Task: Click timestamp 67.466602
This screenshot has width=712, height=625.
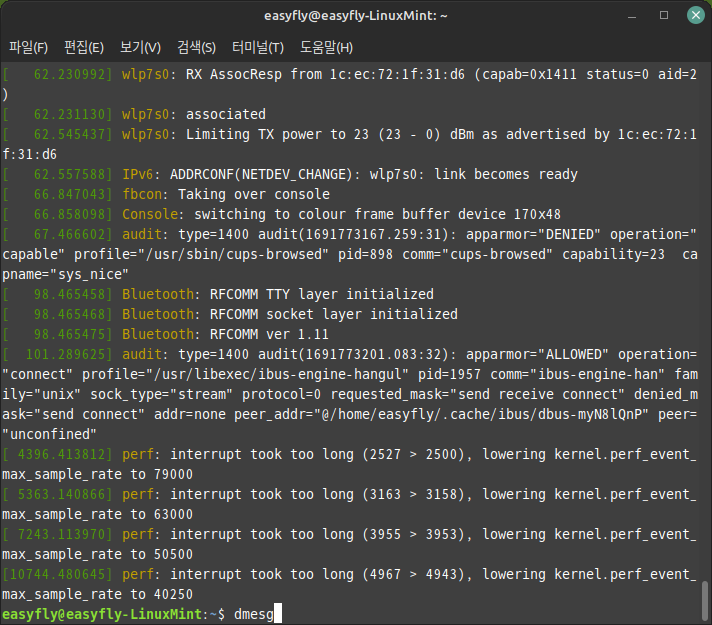Action: tap(69, 234)
